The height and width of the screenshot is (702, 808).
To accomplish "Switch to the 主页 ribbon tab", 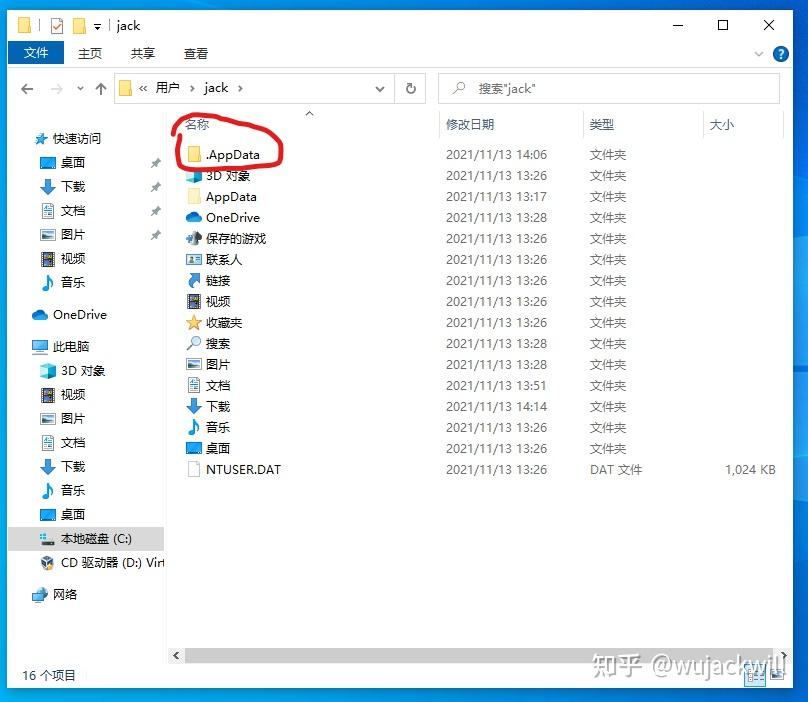I will coord(90,54).
